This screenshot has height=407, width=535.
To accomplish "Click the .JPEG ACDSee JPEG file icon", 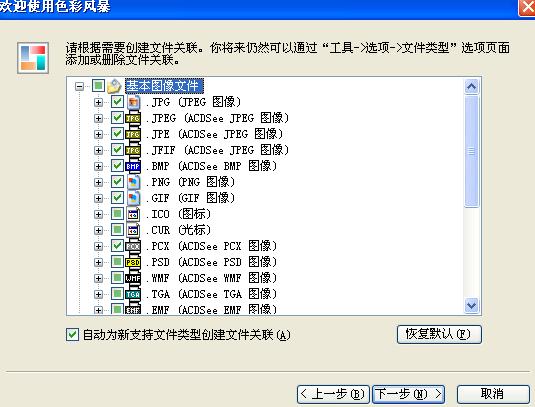I will coord(133,118).
